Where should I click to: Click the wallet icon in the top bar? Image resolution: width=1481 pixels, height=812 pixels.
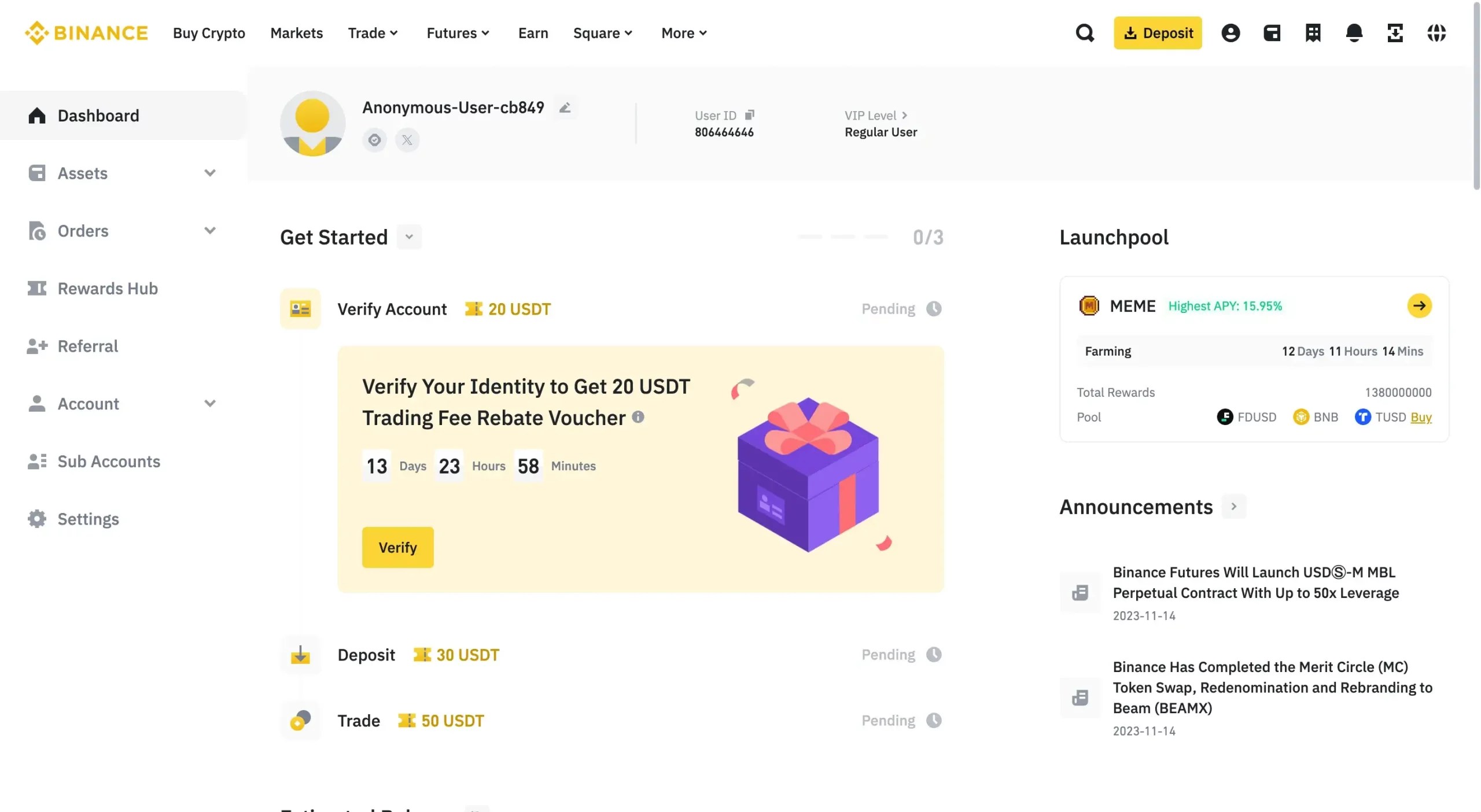pyautogui.click(x=1271, y=33)
